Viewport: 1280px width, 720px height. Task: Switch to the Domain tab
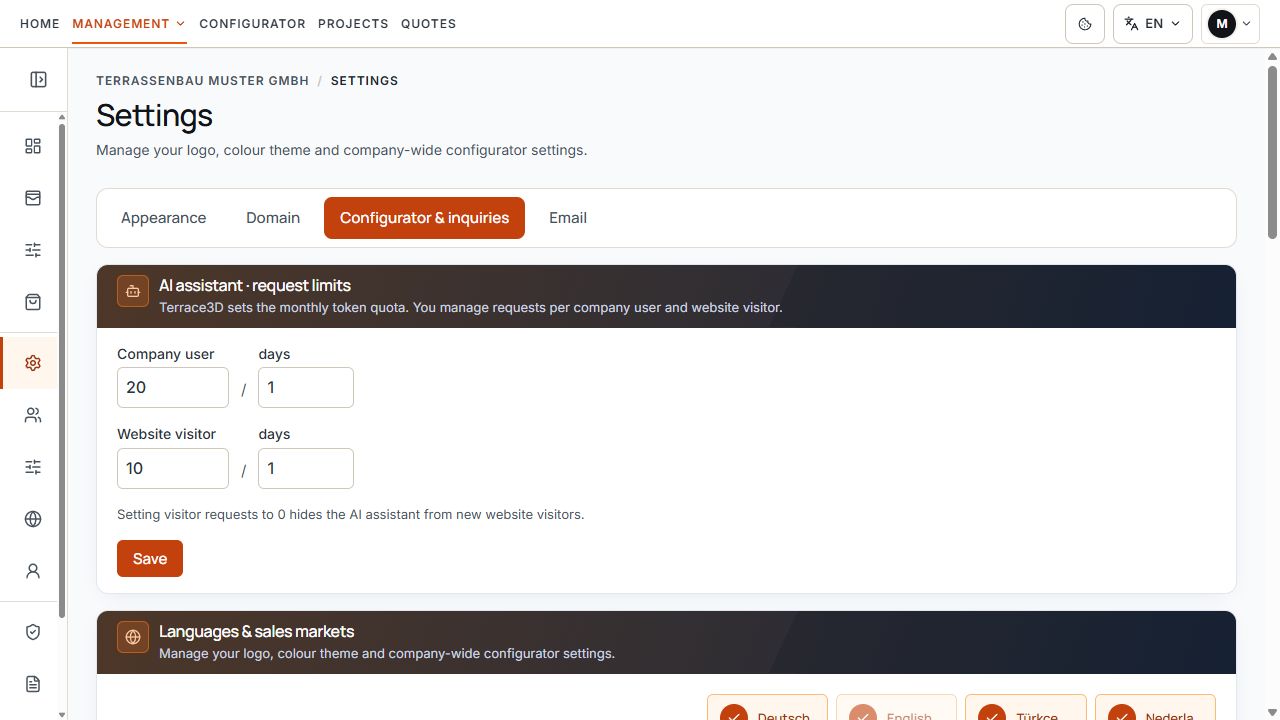(x=273, y=218)
